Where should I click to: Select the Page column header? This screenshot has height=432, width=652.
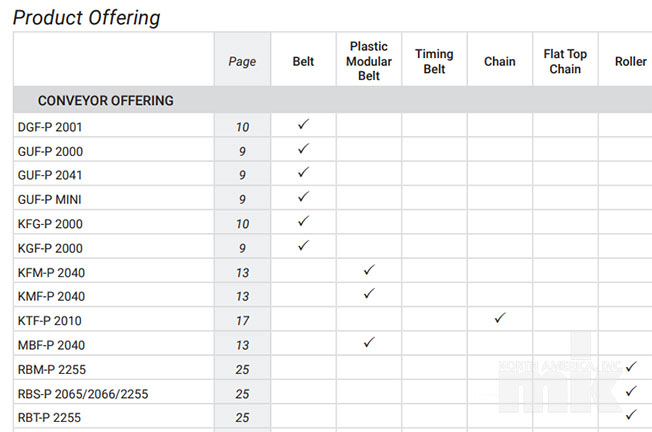pyautogui.click(x=242, y=62)
